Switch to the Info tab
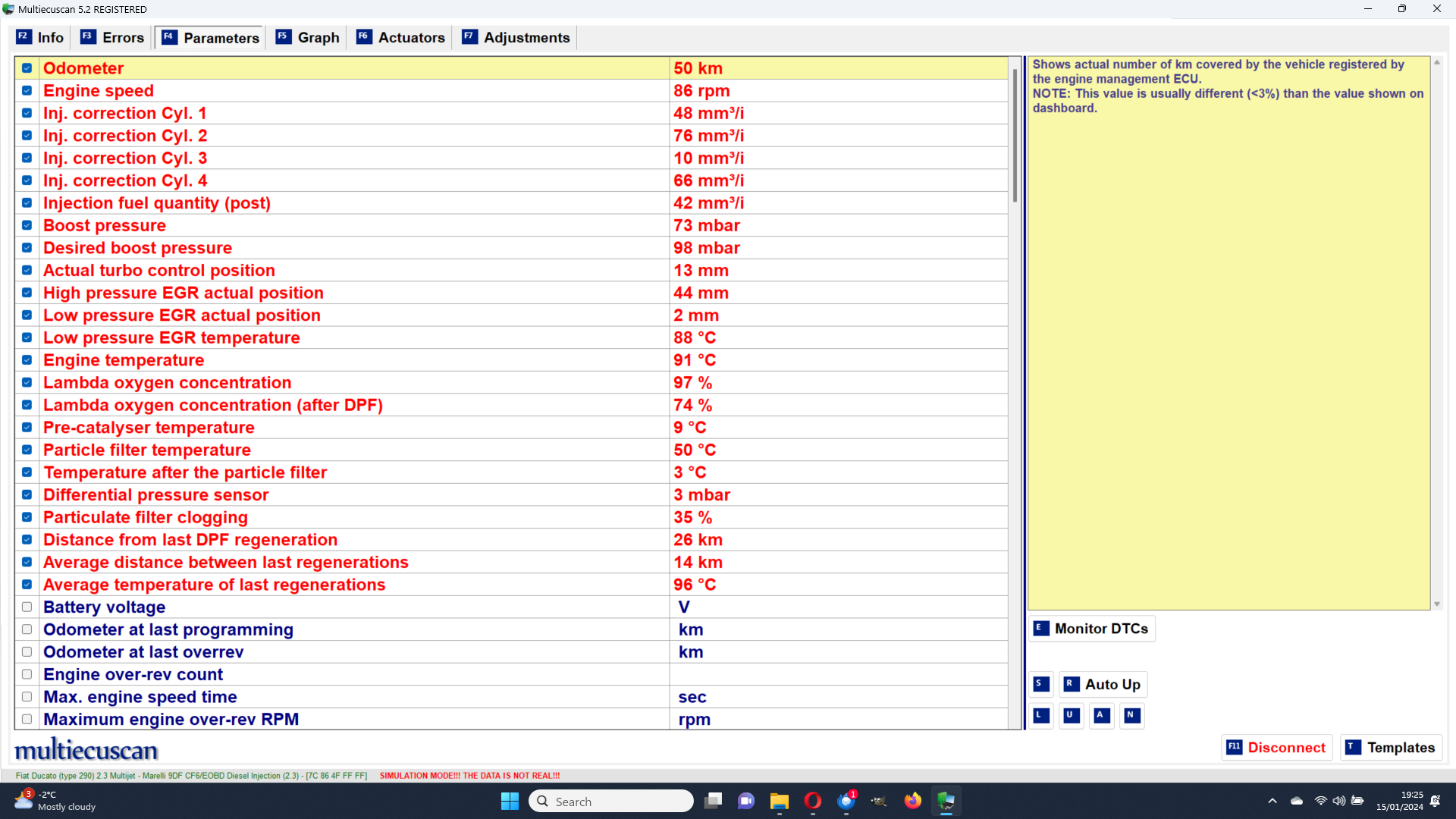1456x819 pixels. 41,37
